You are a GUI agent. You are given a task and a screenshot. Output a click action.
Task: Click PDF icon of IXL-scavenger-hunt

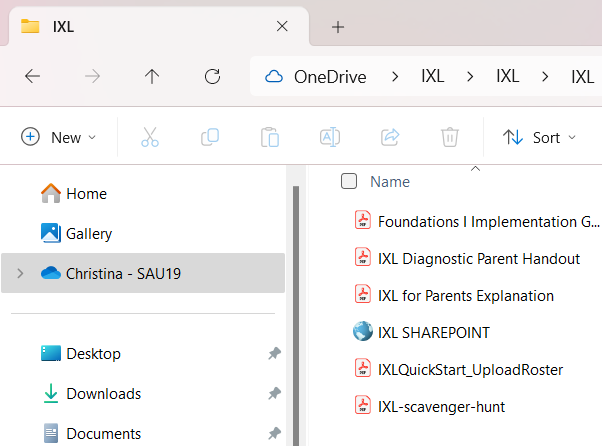363,405
